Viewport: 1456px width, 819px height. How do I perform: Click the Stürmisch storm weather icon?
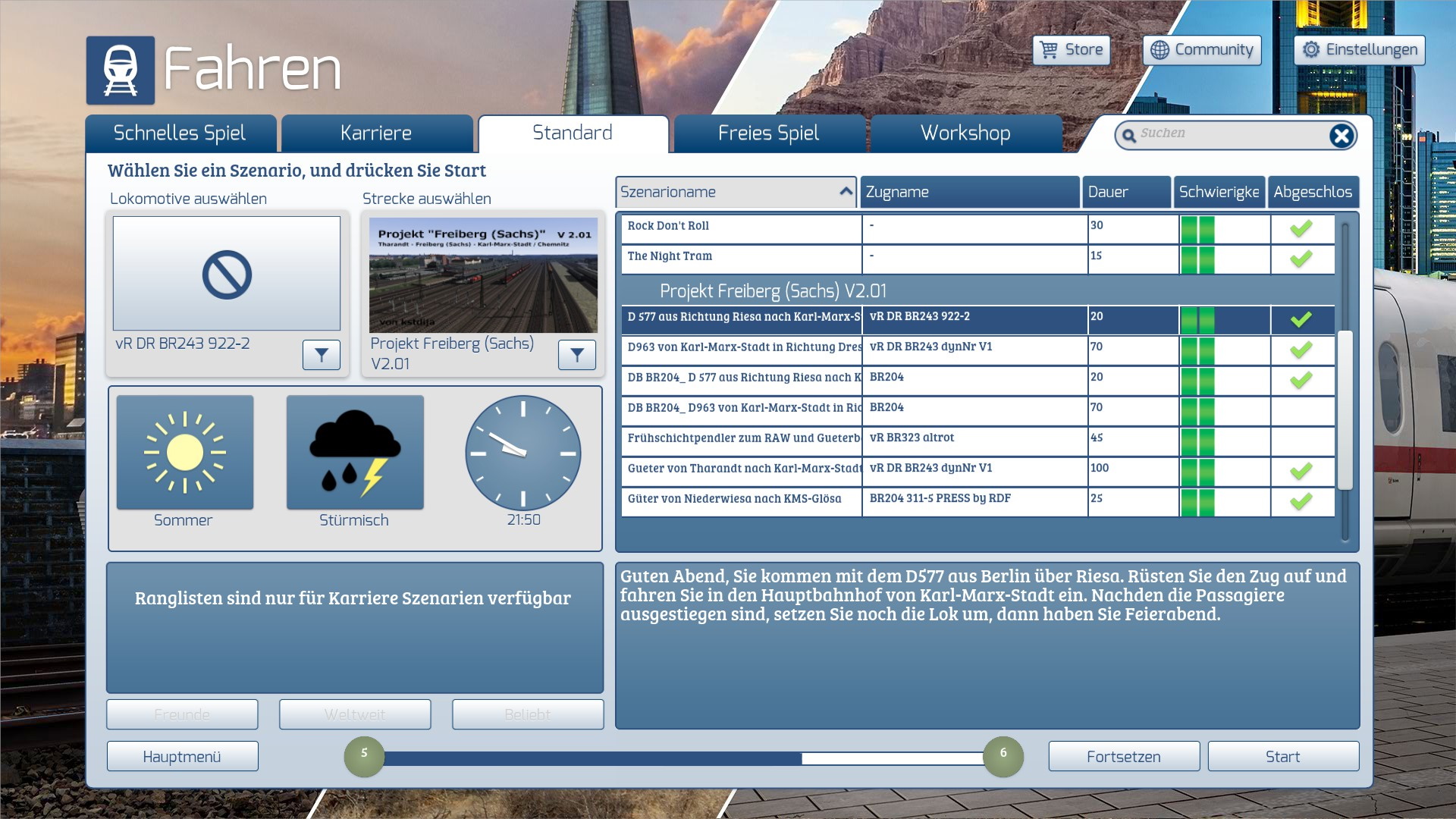pos(355,453)
